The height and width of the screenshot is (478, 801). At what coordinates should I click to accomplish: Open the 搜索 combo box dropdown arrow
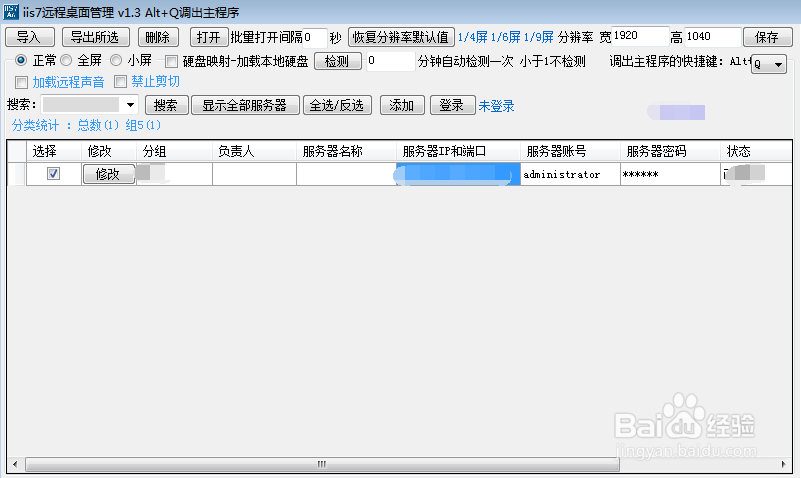pos(130,105)
